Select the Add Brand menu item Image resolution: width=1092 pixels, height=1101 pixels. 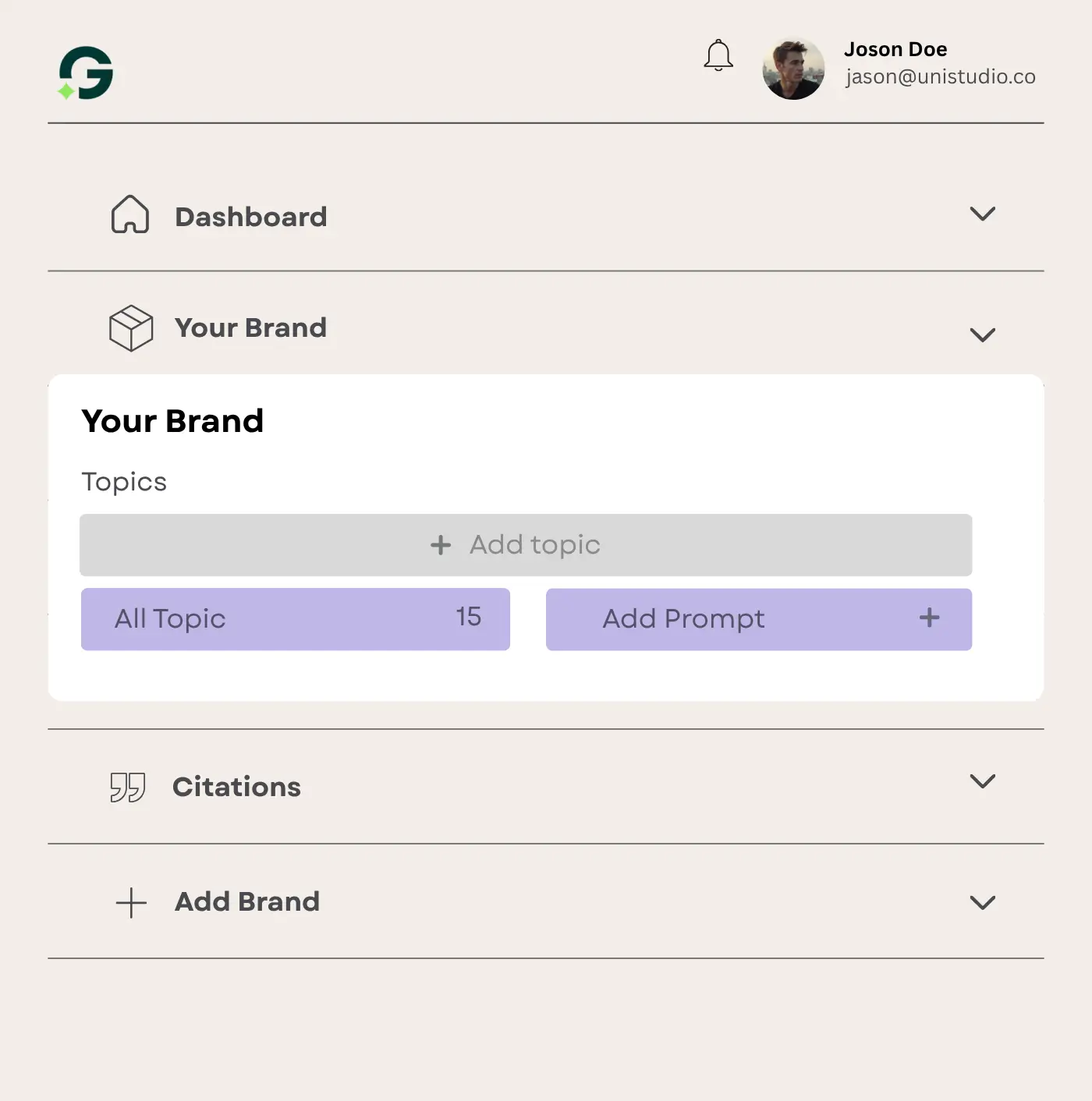pos(247,901)
